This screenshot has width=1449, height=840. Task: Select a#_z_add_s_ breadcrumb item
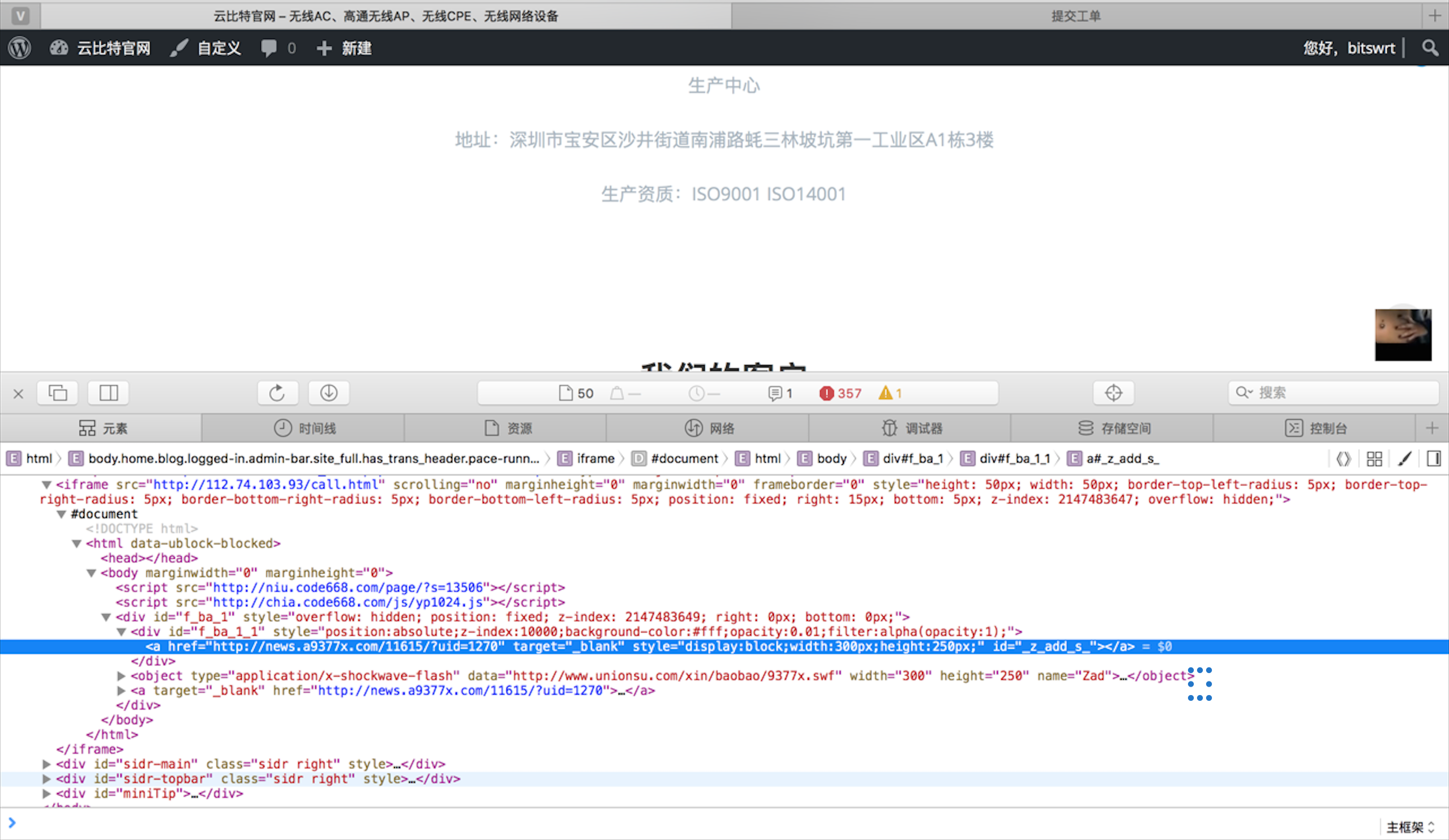(1113, 458)
